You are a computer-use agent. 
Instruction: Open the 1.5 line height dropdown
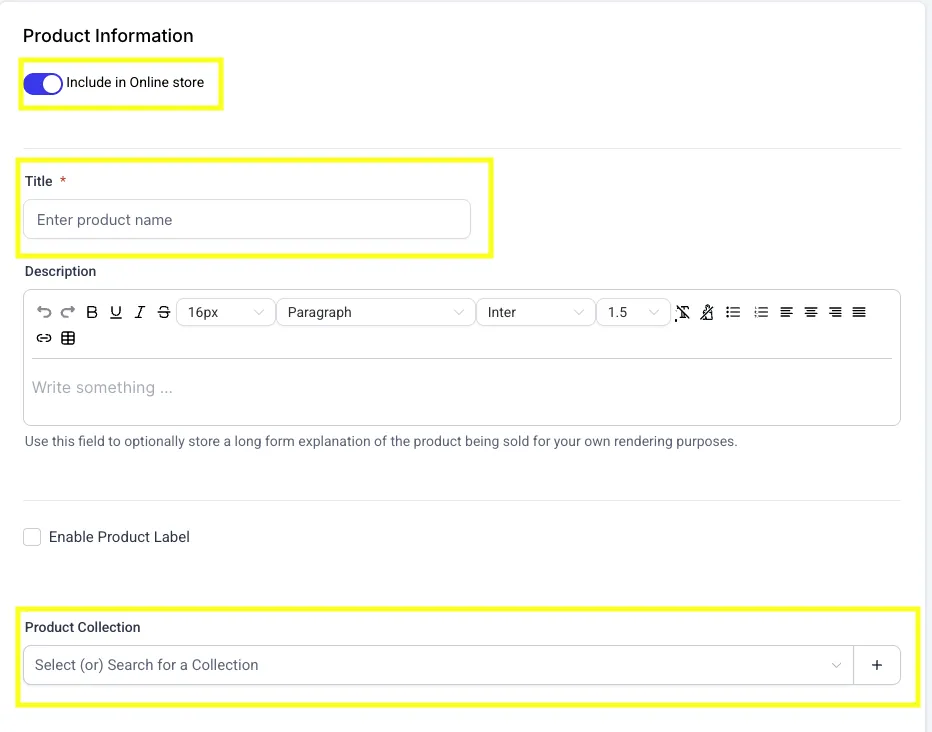coord(633,312)
